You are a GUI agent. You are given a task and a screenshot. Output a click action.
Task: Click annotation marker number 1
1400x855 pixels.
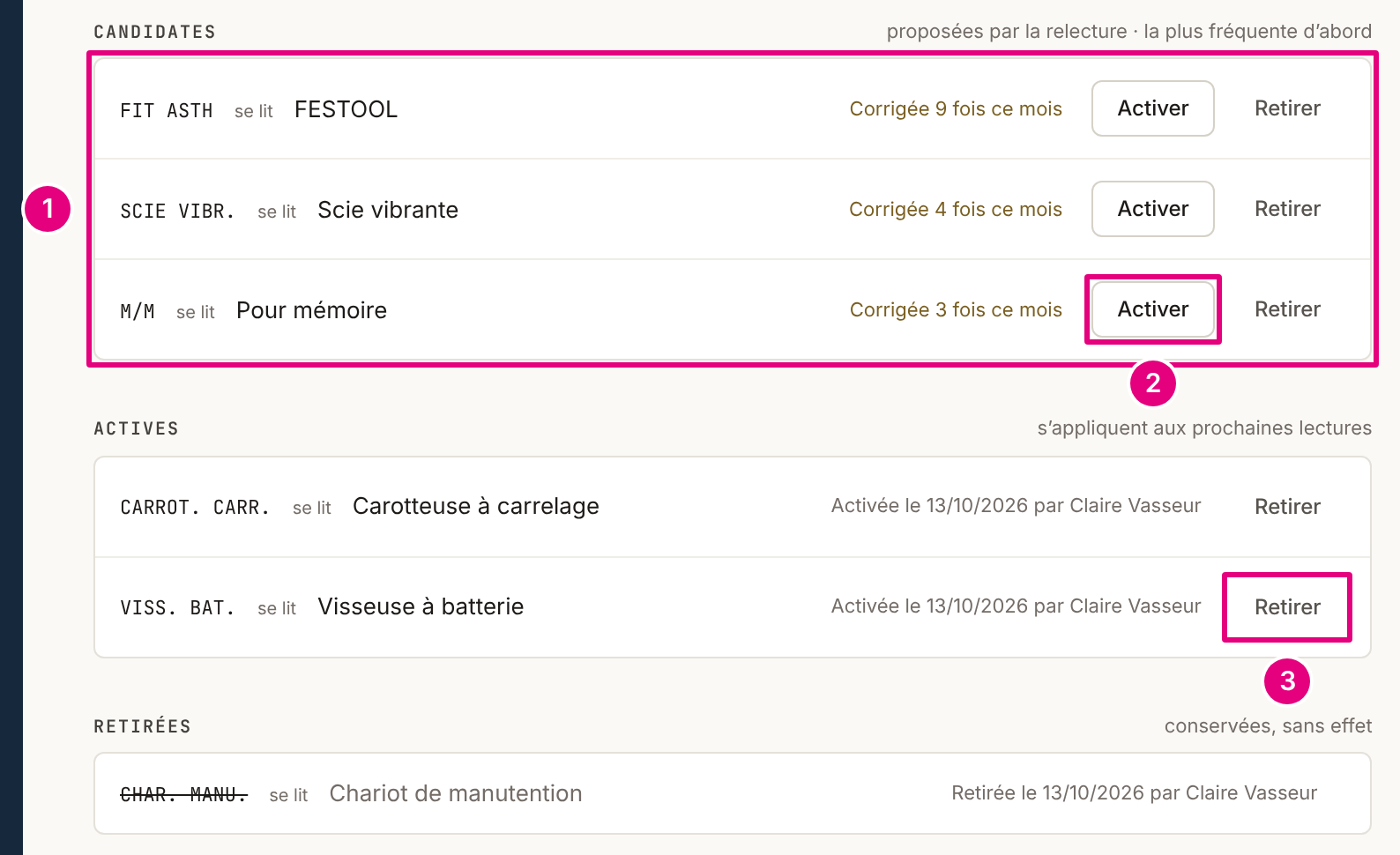48,209
